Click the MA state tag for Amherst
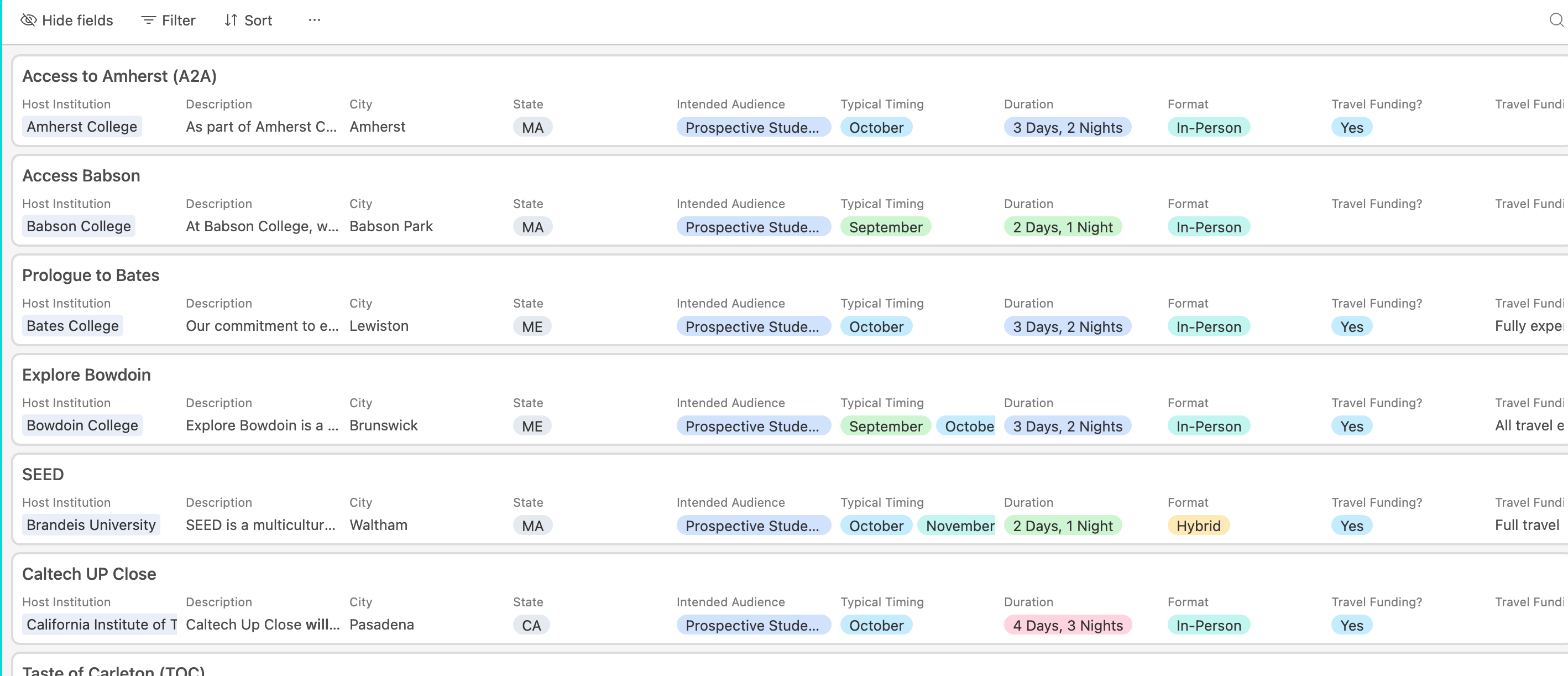The width and height of the screenshot is (1568, 676). pos(532,127)
